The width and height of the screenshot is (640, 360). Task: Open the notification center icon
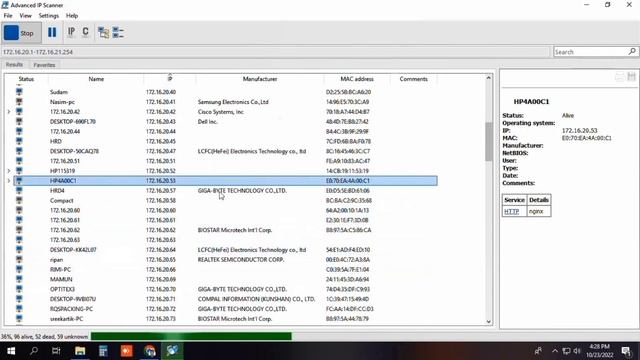[627, 351]
